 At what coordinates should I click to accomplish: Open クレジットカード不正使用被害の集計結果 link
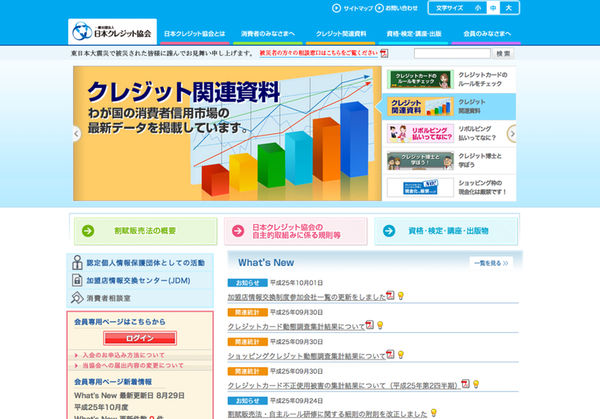344,386
